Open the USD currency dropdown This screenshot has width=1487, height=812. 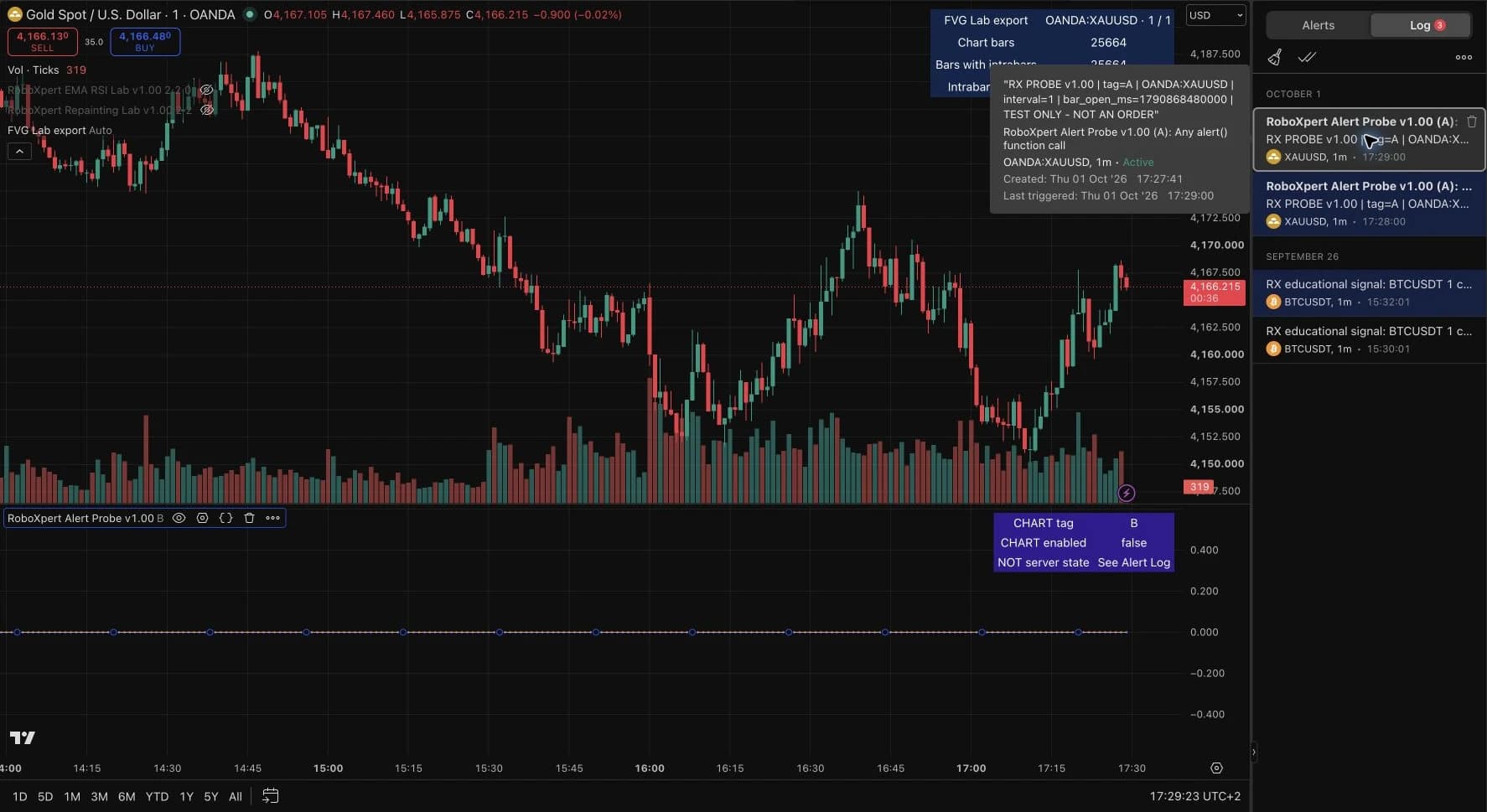point(1215,15)
